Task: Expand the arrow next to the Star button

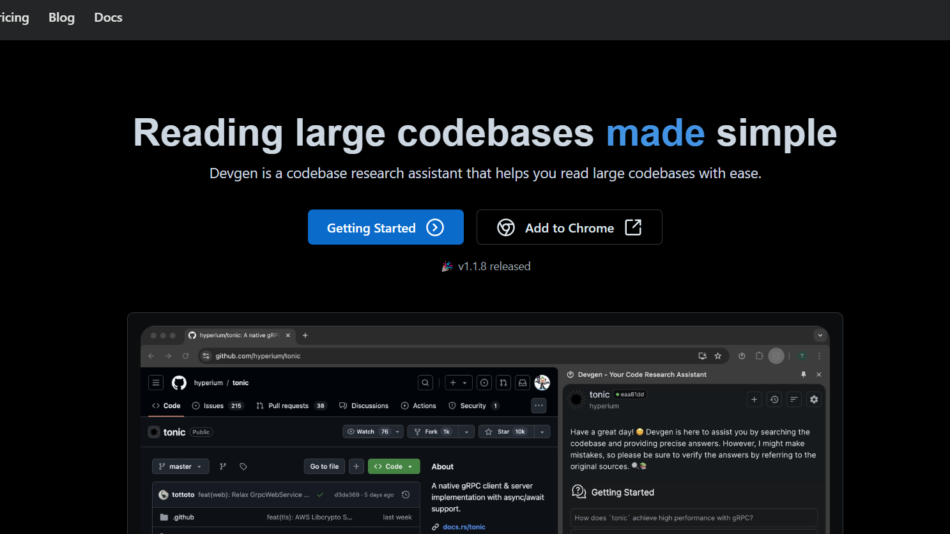Action: pos(542,432)
